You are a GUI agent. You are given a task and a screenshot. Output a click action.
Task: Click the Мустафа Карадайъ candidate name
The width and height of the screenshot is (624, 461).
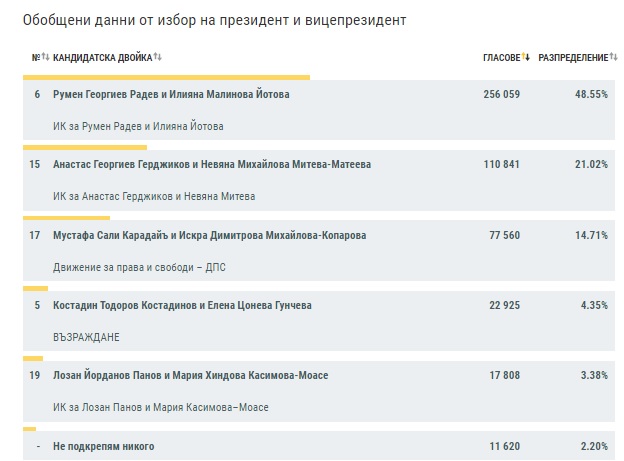tap(209, 236)
